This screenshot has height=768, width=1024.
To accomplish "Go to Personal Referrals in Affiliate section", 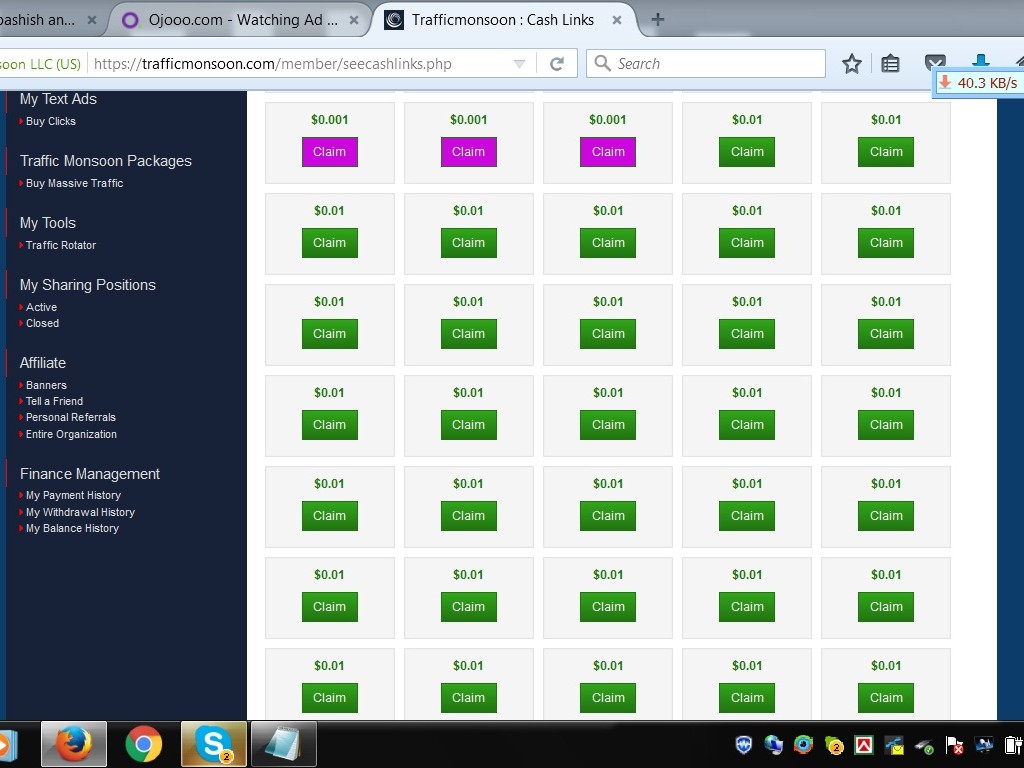I will (x=71, y=417).
